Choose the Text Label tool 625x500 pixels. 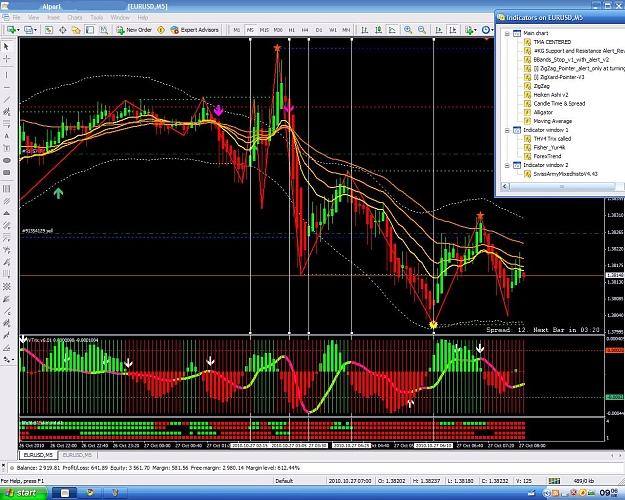click(x=6, y=148)
